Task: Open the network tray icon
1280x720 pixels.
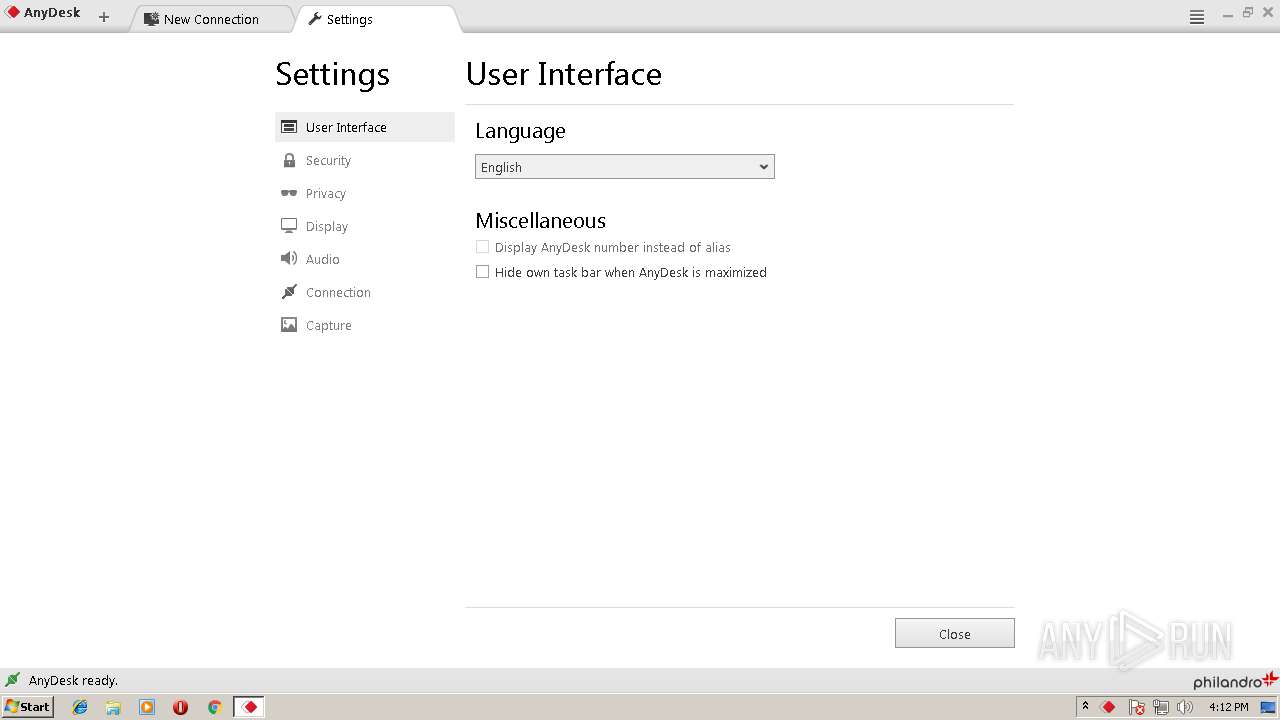Action: pyautogui.click(x=1161, y=707)
